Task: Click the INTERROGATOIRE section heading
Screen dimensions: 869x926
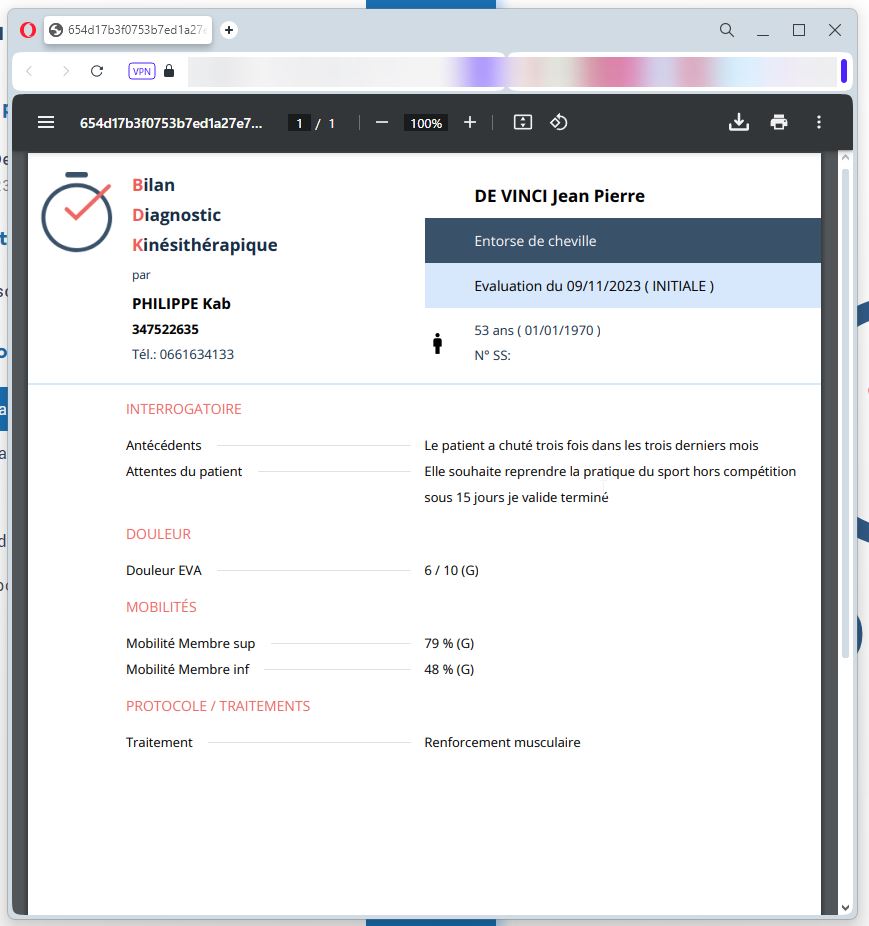Action: coord(184,409)
